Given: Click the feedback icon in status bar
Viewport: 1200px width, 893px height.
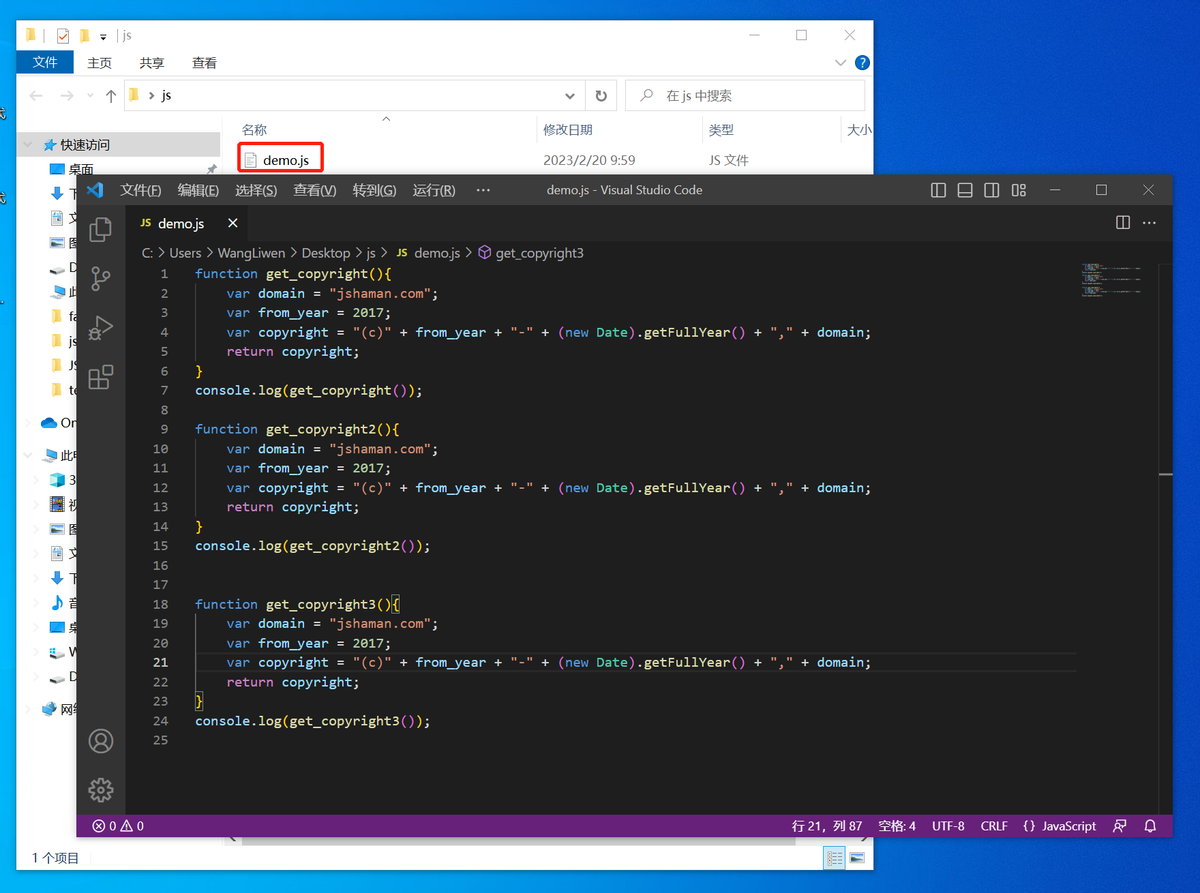Looking at the screenshot, I should coord(1120,826).
